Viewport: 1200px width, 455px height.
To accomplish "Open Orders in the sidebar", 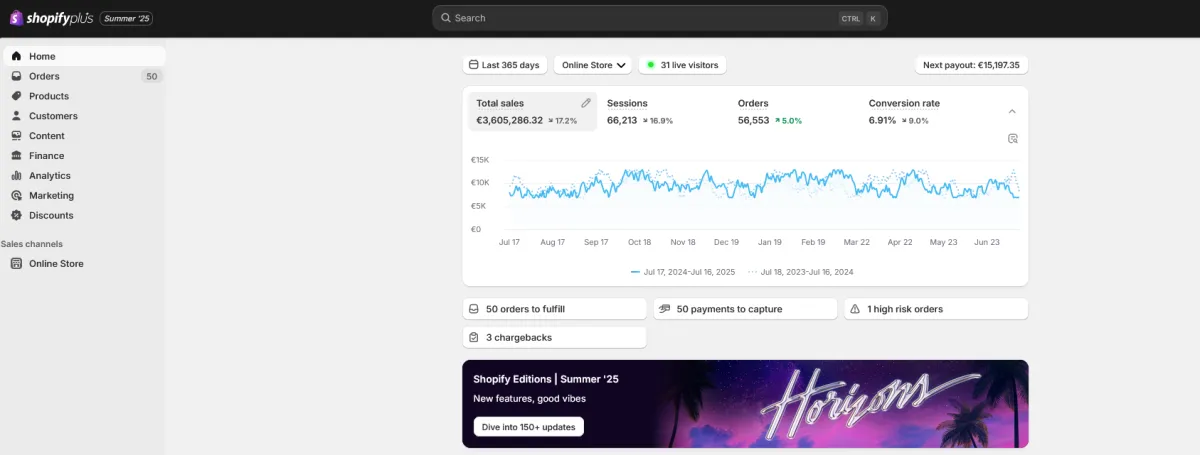I will [84, 76].
